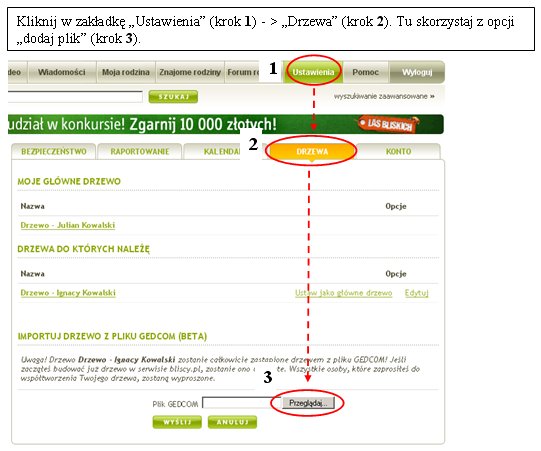Open the Forum menu item

tap(243, 72)
